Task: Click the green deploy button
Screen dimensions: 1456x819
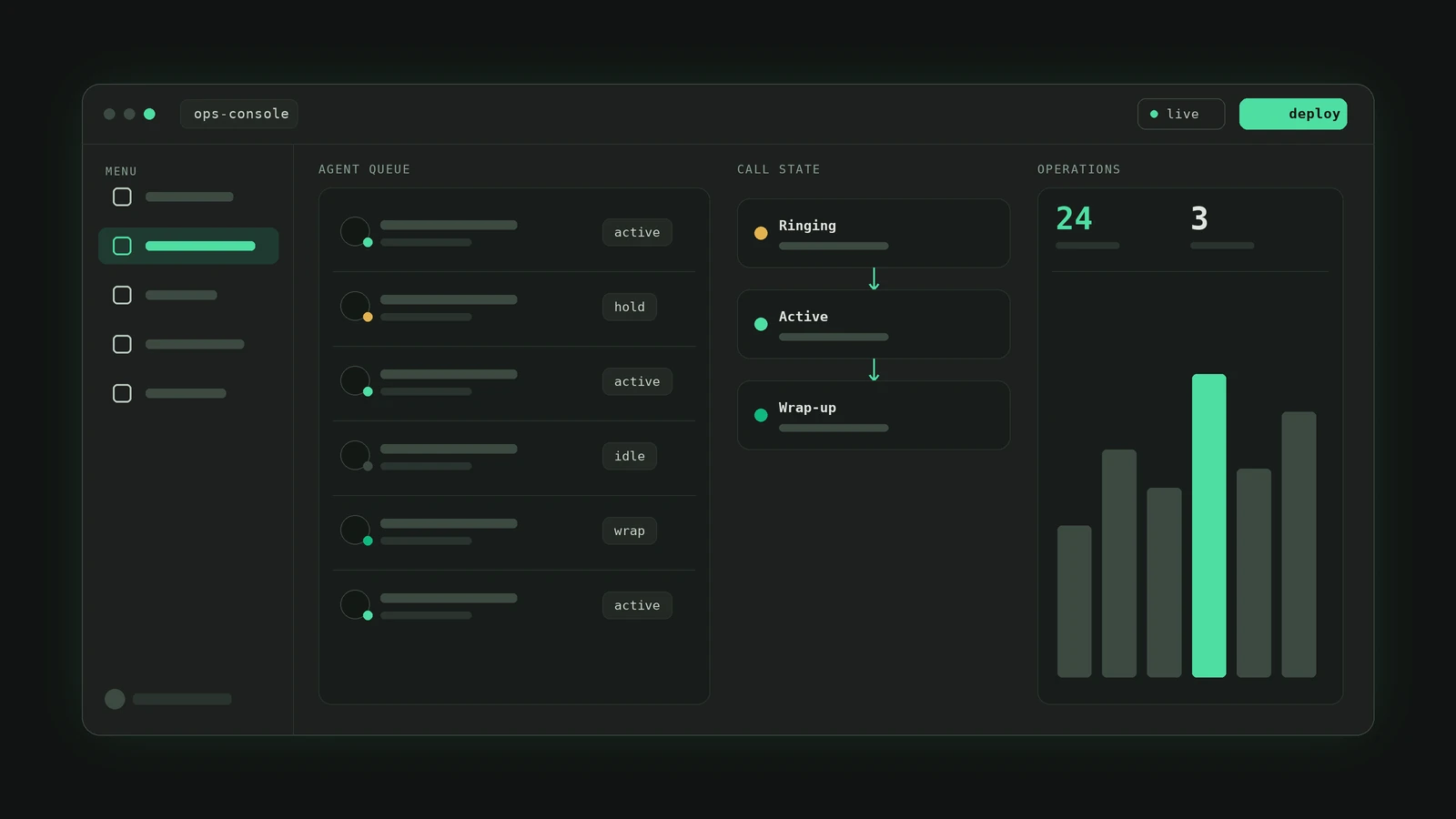Action: click(1292, 114)
